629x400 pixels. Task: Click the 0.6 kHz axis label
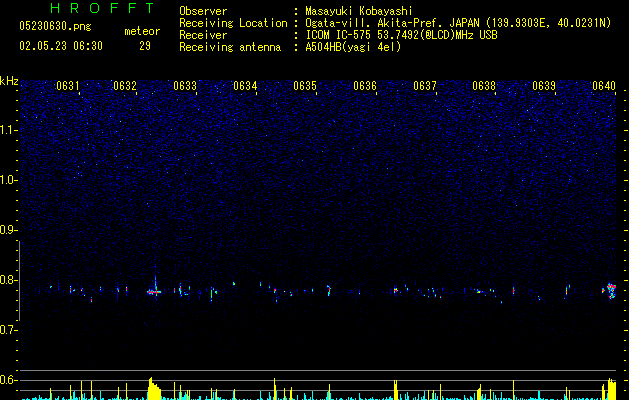pos(9,380)
